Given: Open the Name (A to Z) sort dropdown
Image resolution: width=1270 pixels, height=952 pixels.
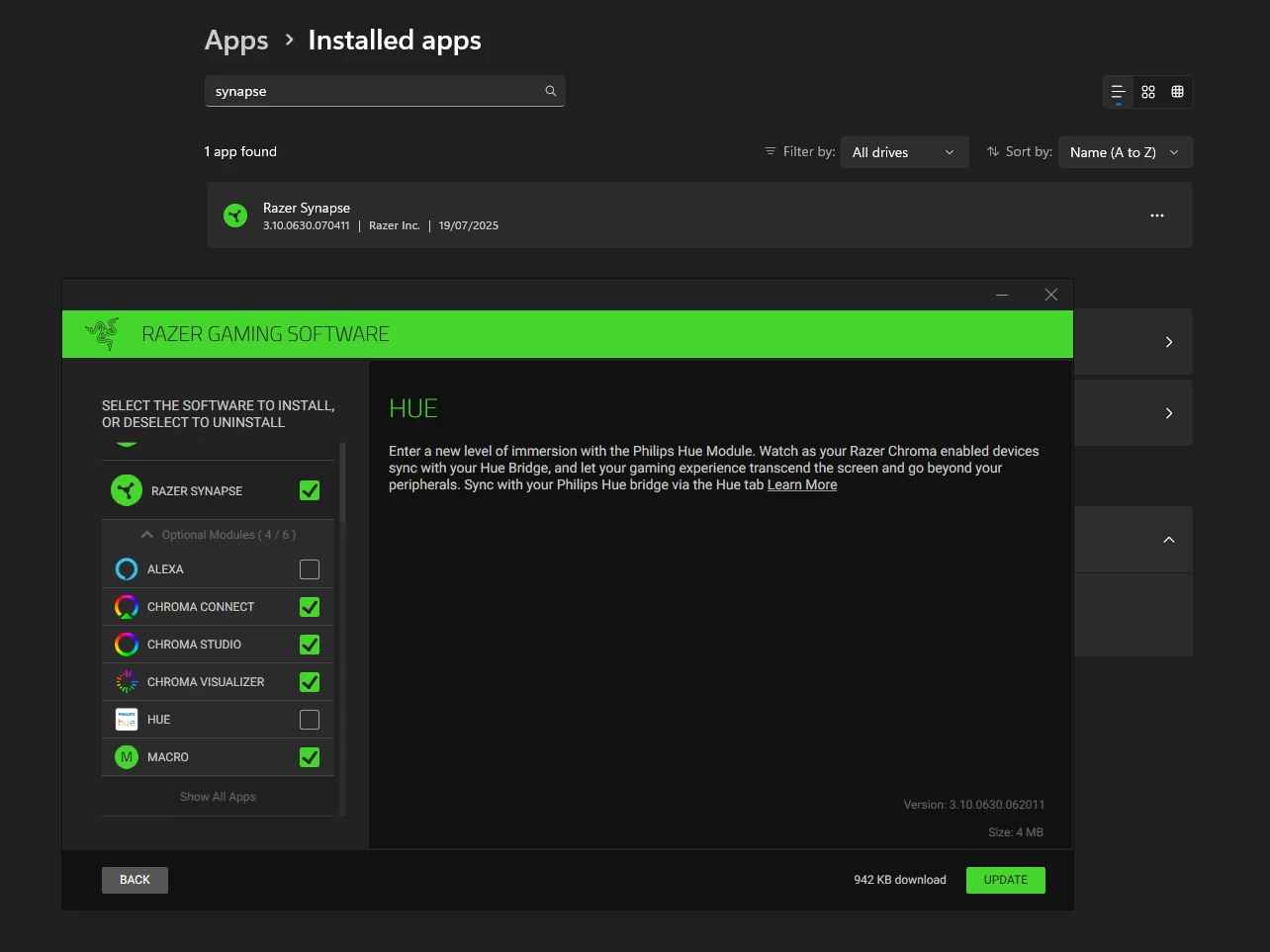Looking at the screenshot, I should [1126, 152].
